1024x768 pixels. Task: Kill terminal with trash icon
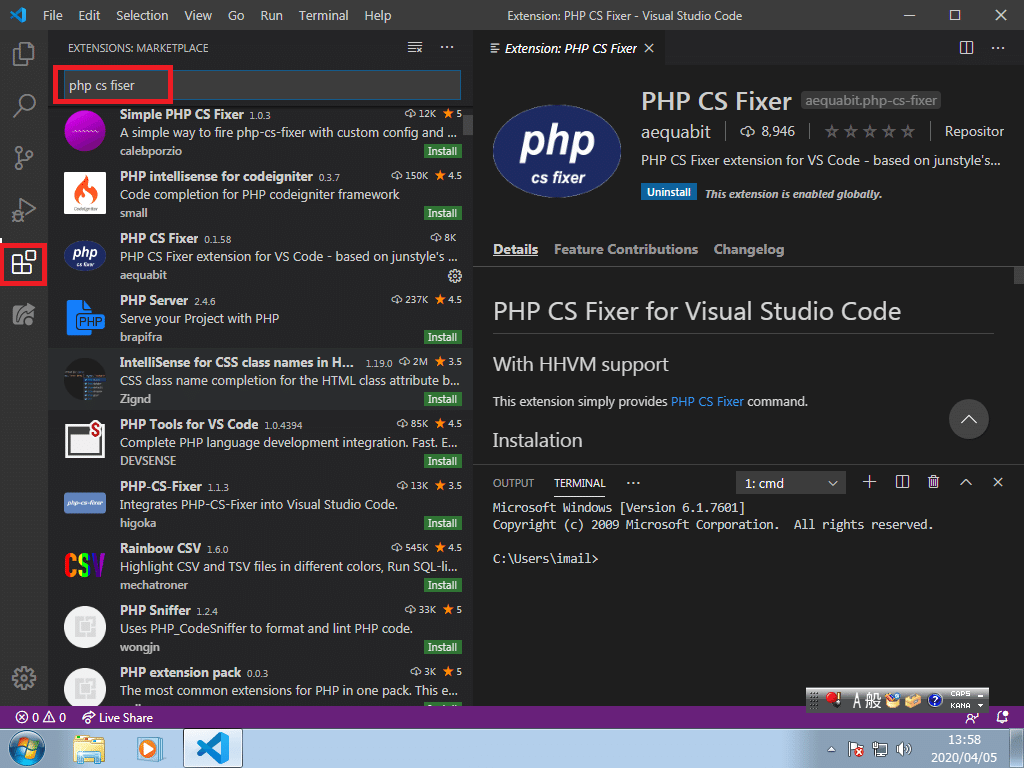tap(933, 482)
